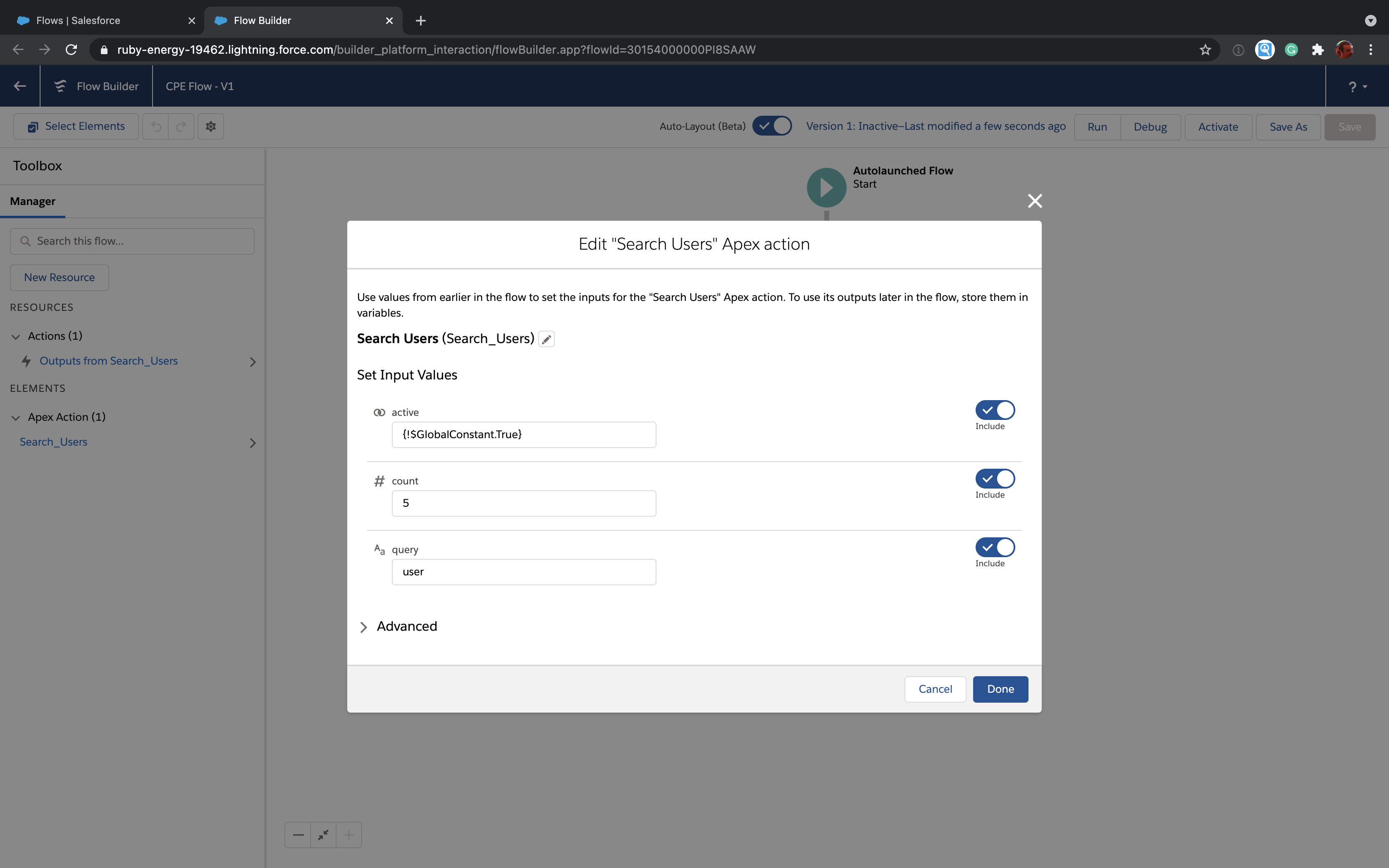Click the redo arrow icon
This screenshot has height=868, width=1389.
tap(181, 126)
